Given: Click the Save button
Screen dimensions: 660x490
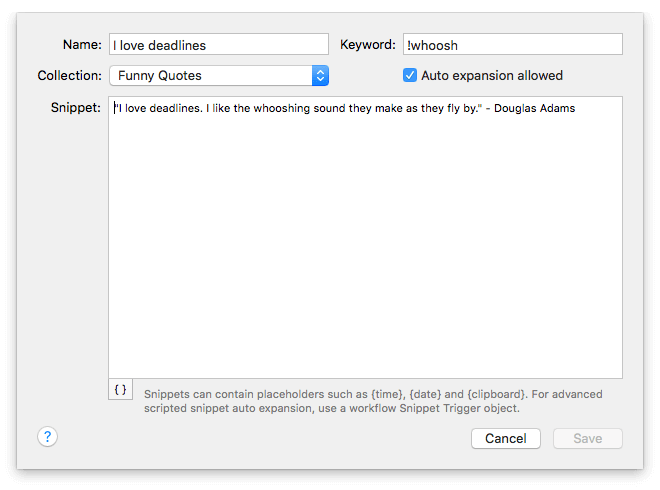Looking at the screenshot, I should (x=587, y=438).
